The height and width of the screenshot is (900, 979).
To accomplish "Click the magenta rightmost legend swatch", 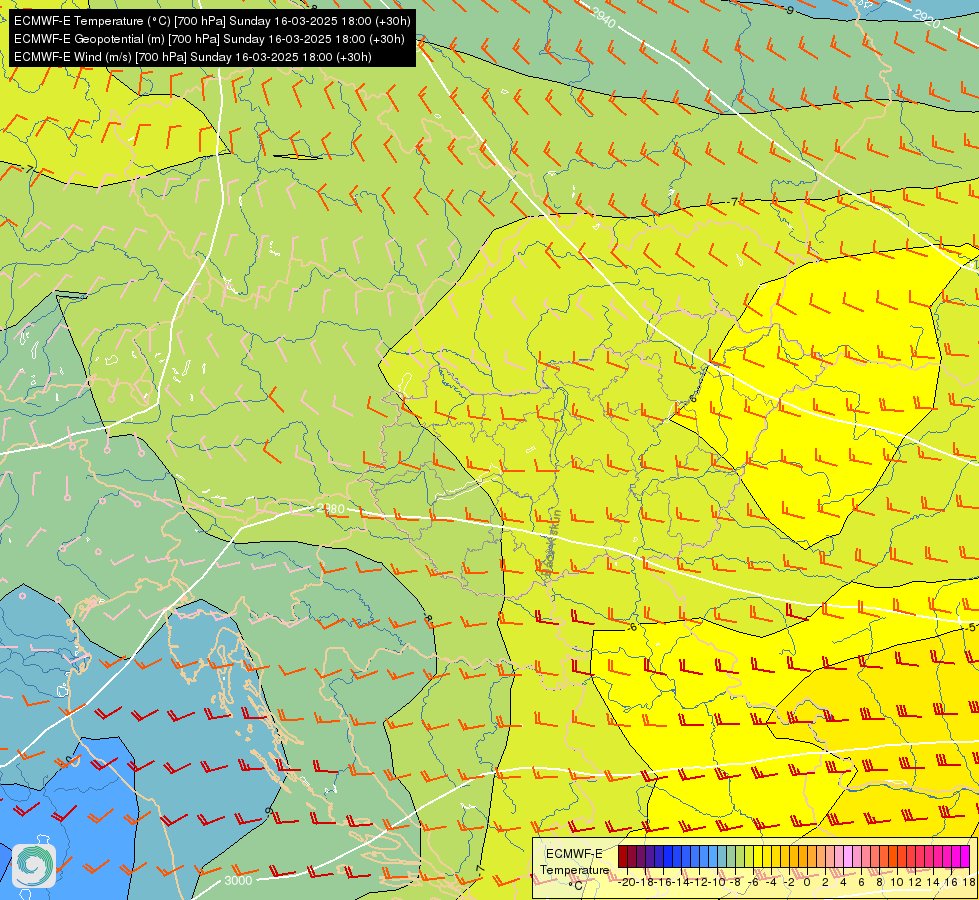I will [x=965, y=857].
